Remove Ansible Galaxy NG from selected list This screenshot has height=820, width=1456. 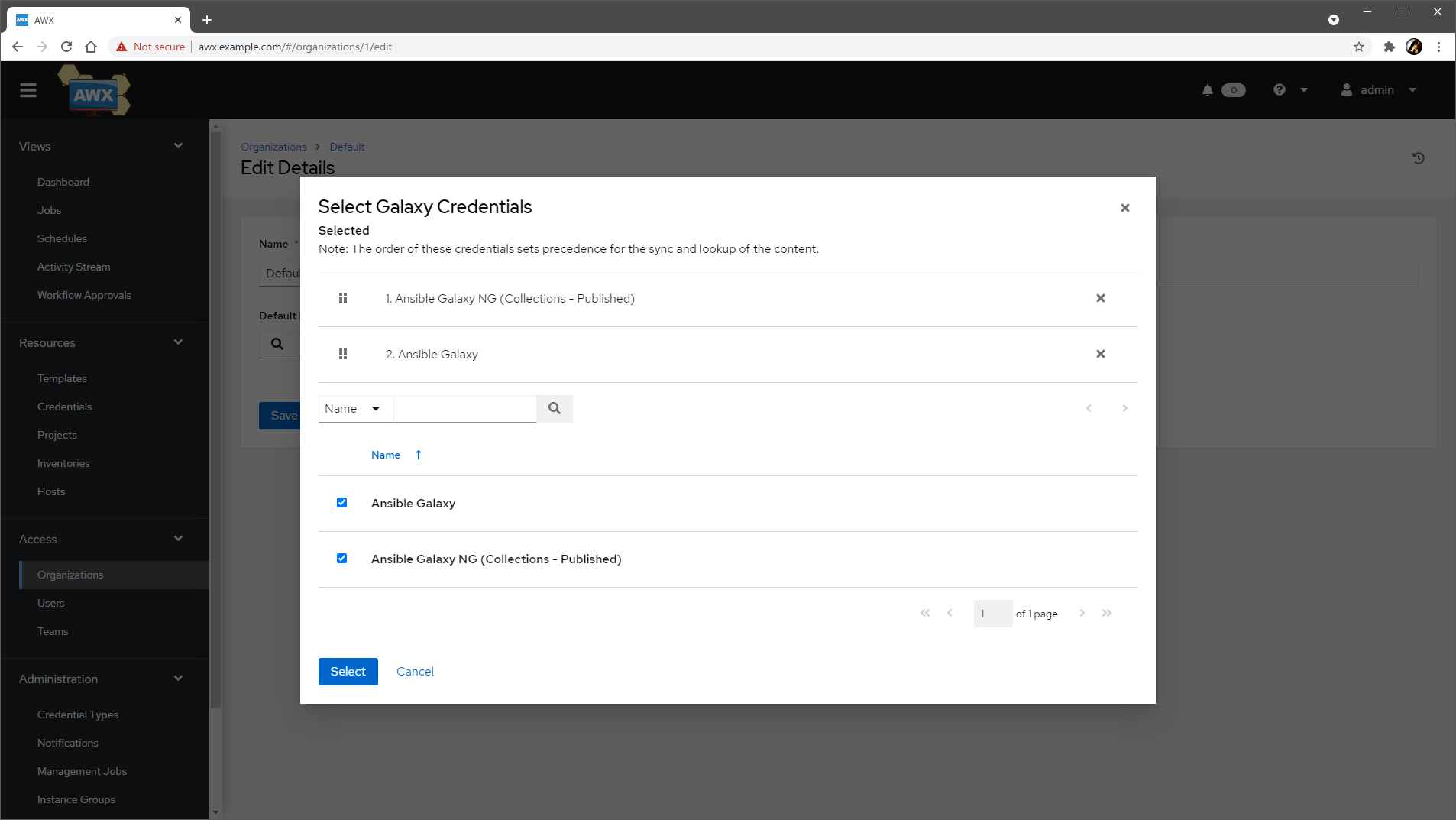click(1100, 298)
